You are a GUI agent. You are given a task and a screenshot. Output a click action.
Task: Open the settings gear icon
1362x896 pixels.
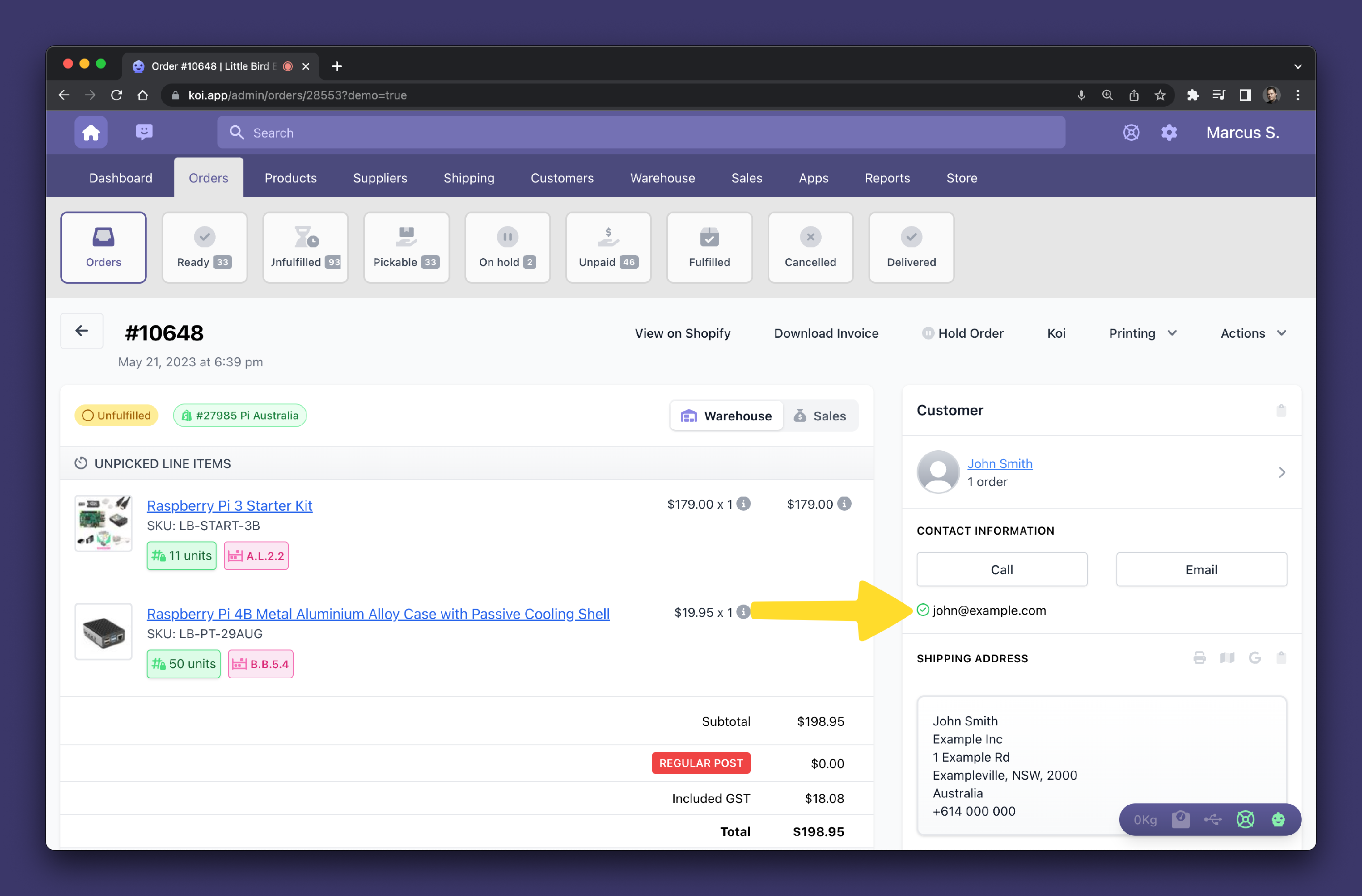tap(1169, 133)
